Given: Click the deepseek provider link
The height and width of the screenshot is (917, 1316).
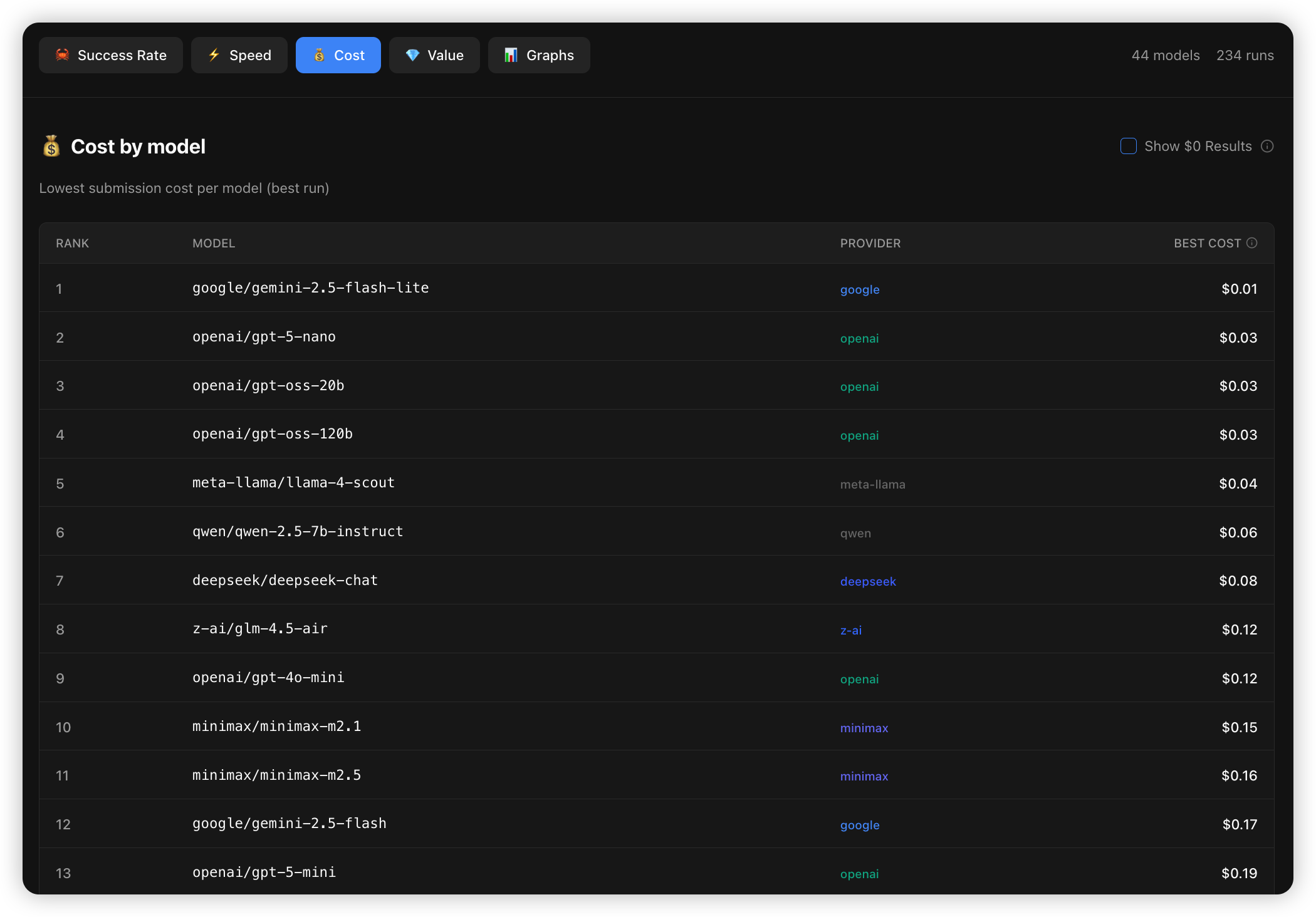Looking at the screenshot, I should 868,581.
